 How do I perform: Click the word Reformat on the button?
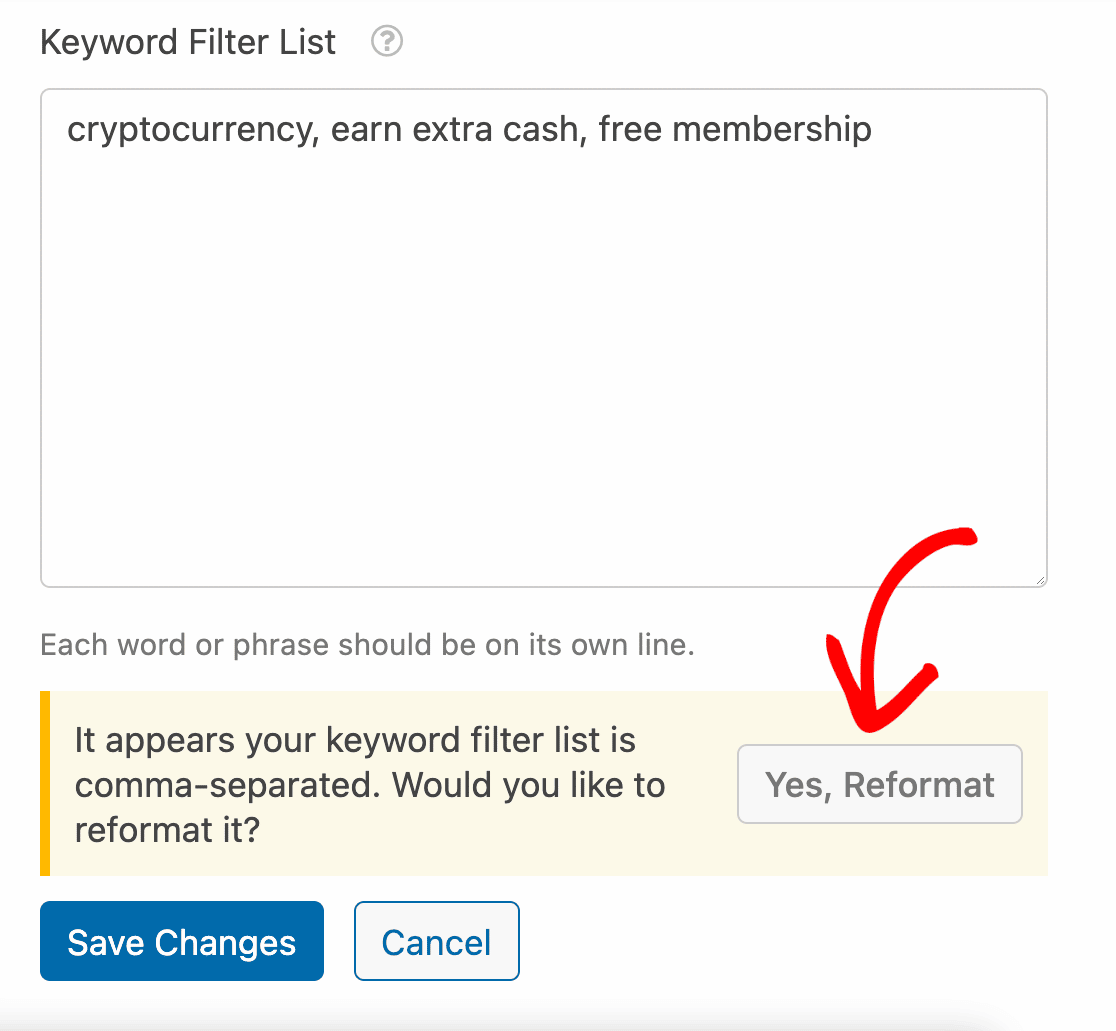click(919, 785)
